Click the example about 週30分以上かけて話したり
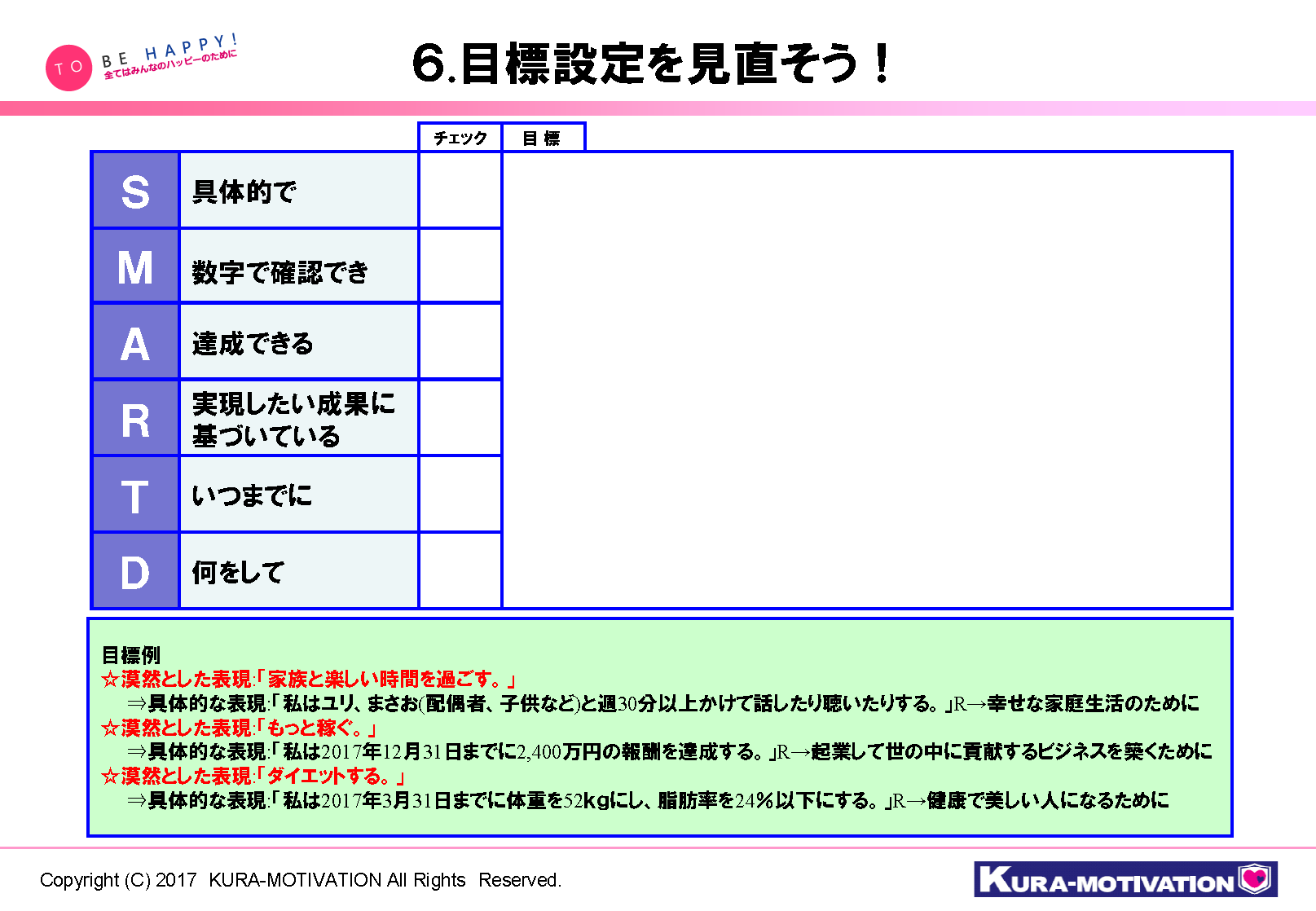This screenshot has width=1316, height=911. tap(662, 703)
